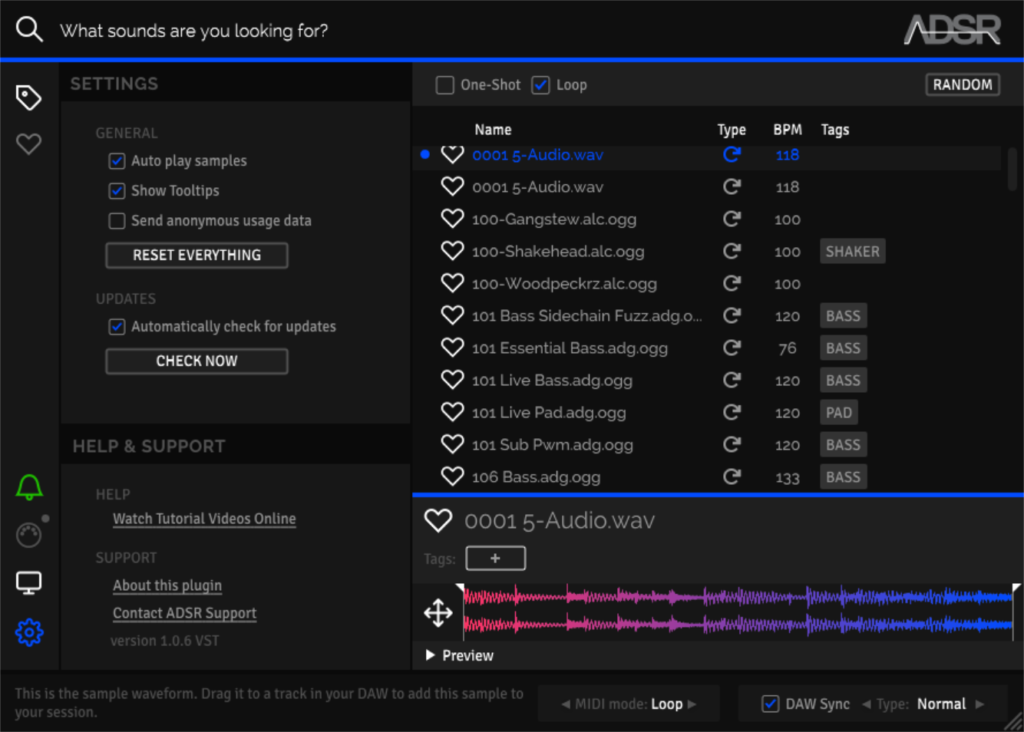This screenshot has width=1024, height=732.
Task: Toggle the DAW Sync checkbox
Action: pos(770,704)
